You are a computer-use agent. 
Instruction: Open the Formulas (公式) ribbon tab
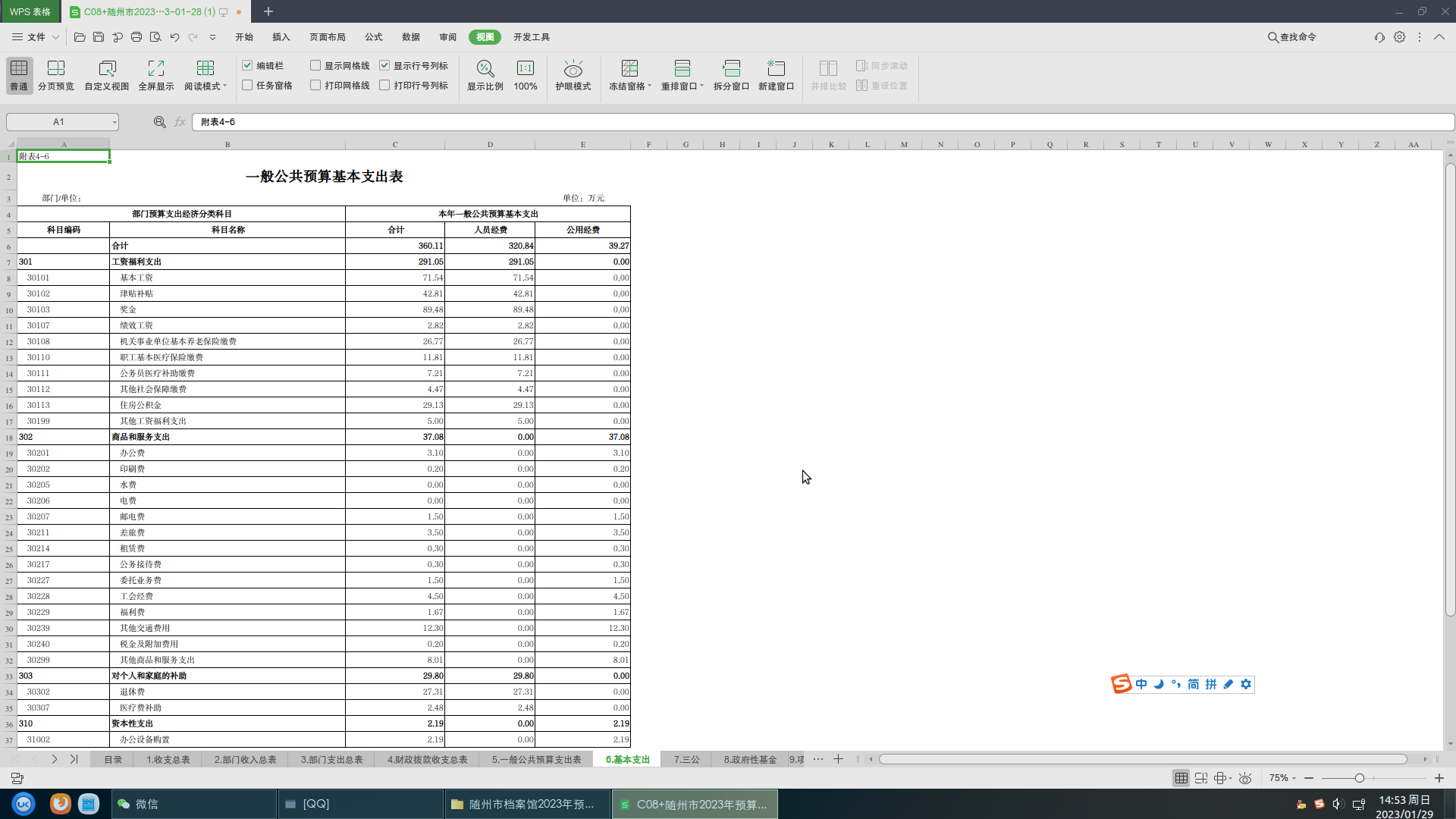pyautogui.click(x=373, y=37)
